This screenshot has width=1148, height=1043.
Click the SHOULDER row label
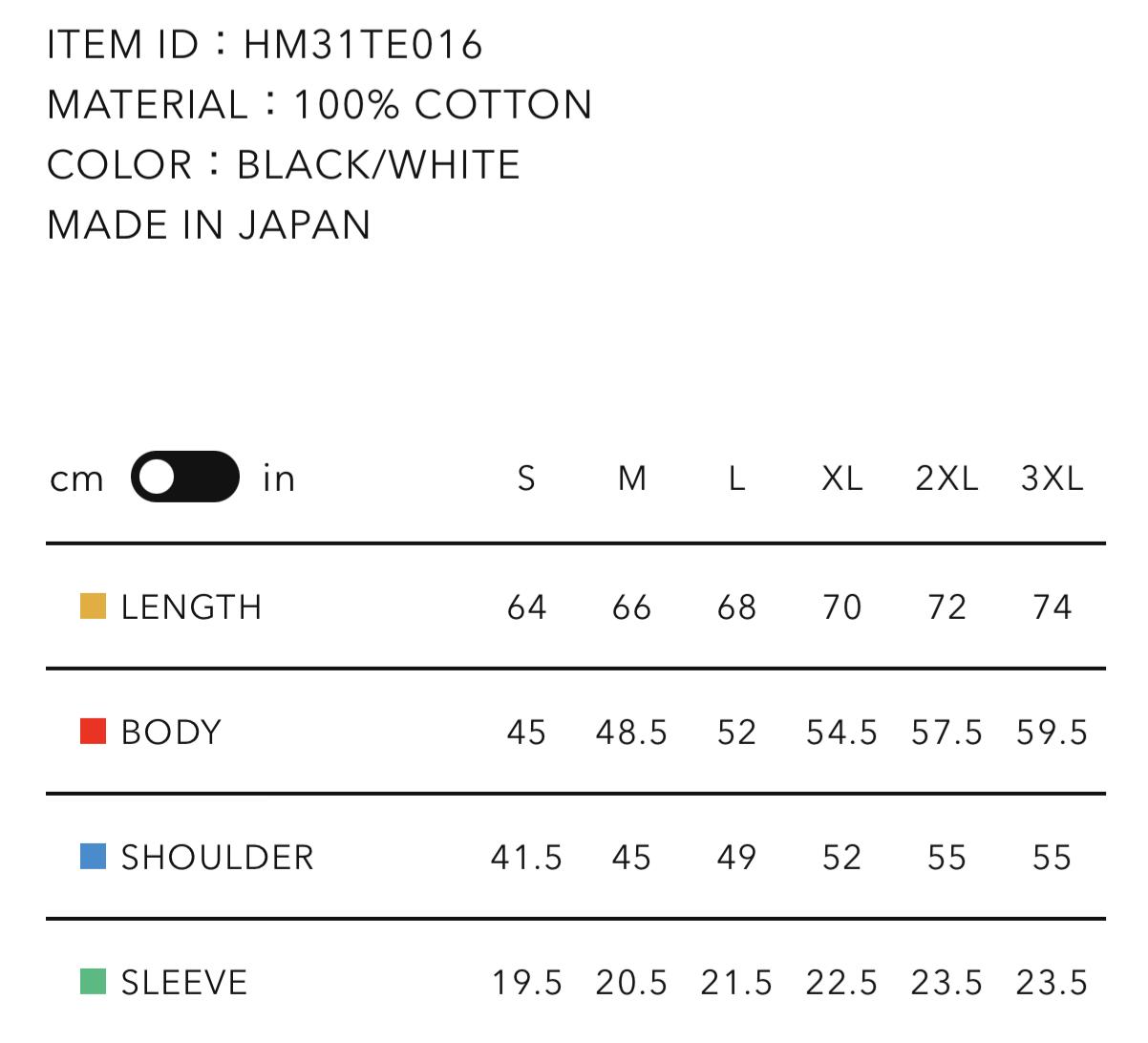217,858
